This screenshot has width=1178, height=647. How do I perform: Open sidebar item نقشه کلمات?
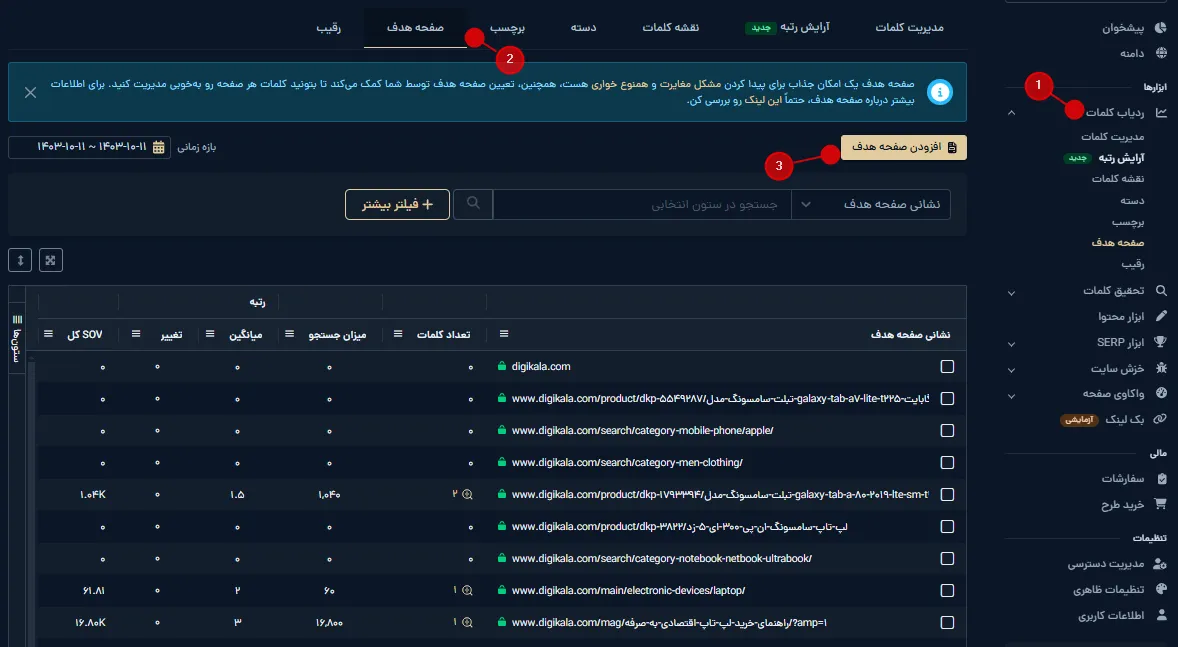pos(1118,178)
